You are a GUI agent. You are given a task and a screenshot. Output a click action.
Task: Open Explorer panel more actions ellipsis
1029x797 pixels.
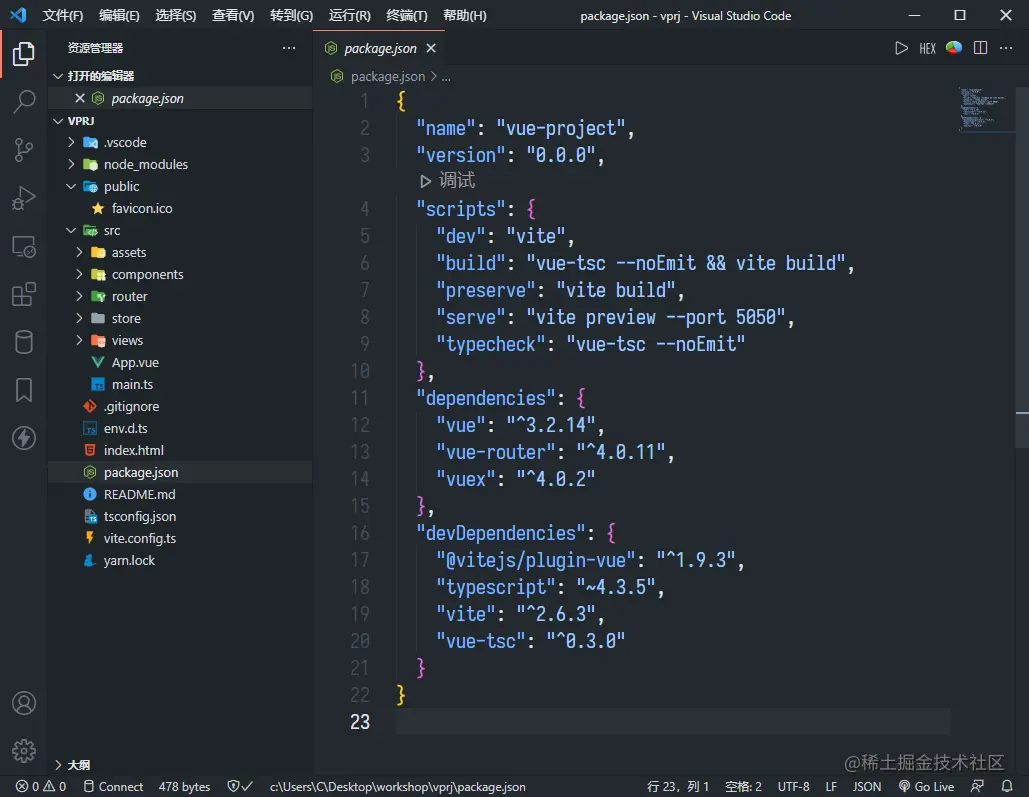coord(289,48)
